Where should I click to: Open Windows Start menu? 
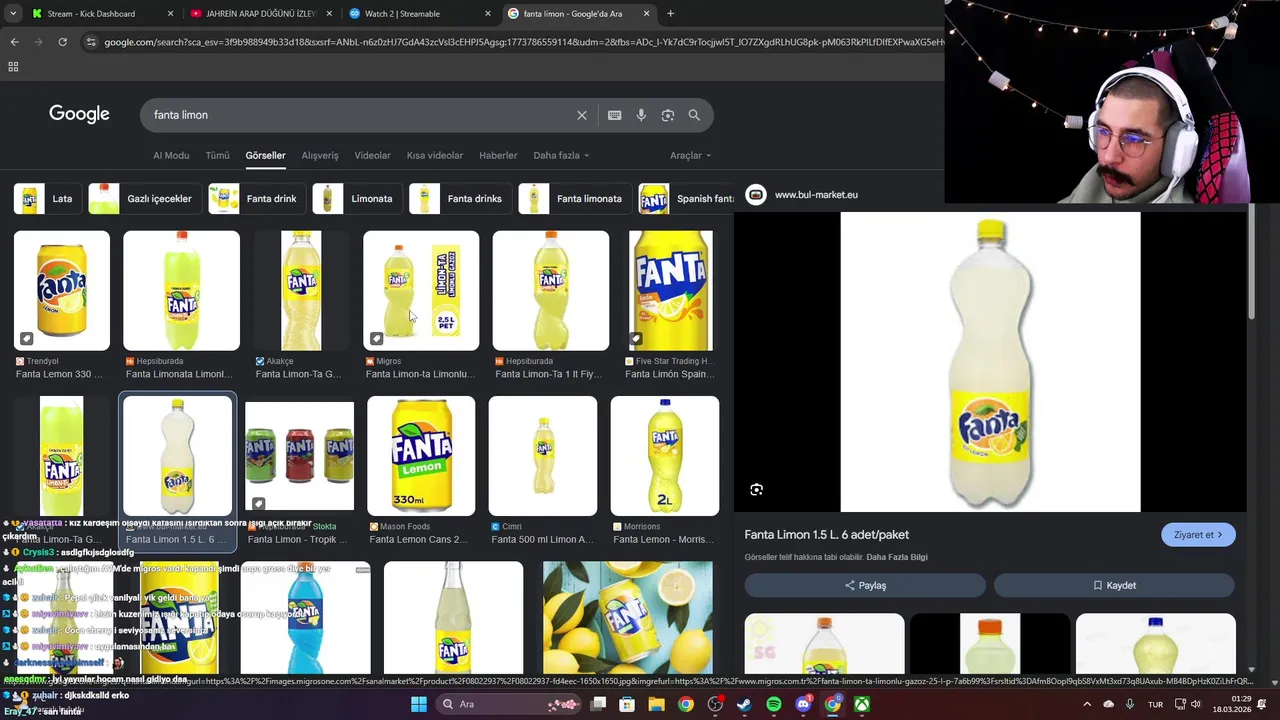pos(418,704)
